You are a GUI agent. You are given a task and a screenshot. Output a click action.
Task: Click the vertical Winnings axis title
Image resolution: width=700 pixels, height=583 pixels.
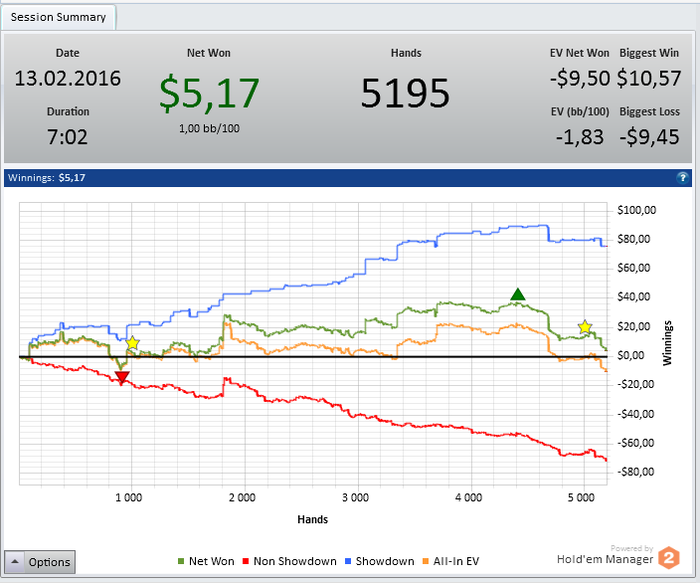[667, 343]
